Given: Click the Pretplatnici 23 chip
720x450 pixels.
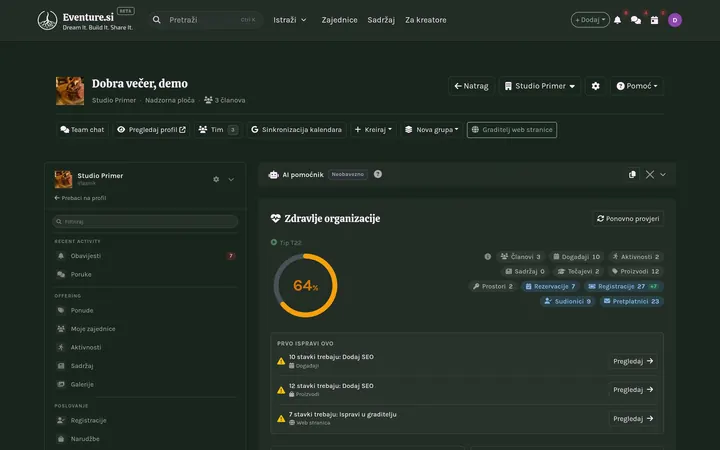Looking at the screenshot, I should pos(632,301).
